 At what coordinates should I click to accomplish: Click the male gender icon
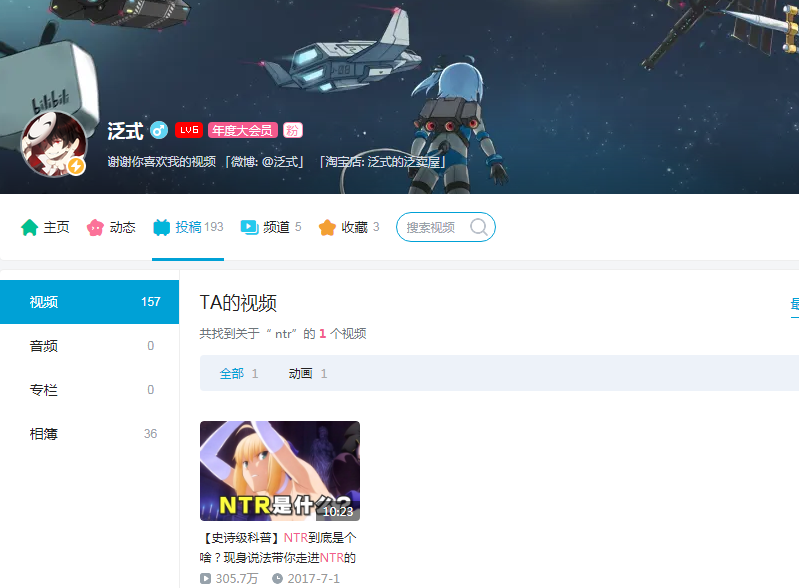click(x=159, y=130)
